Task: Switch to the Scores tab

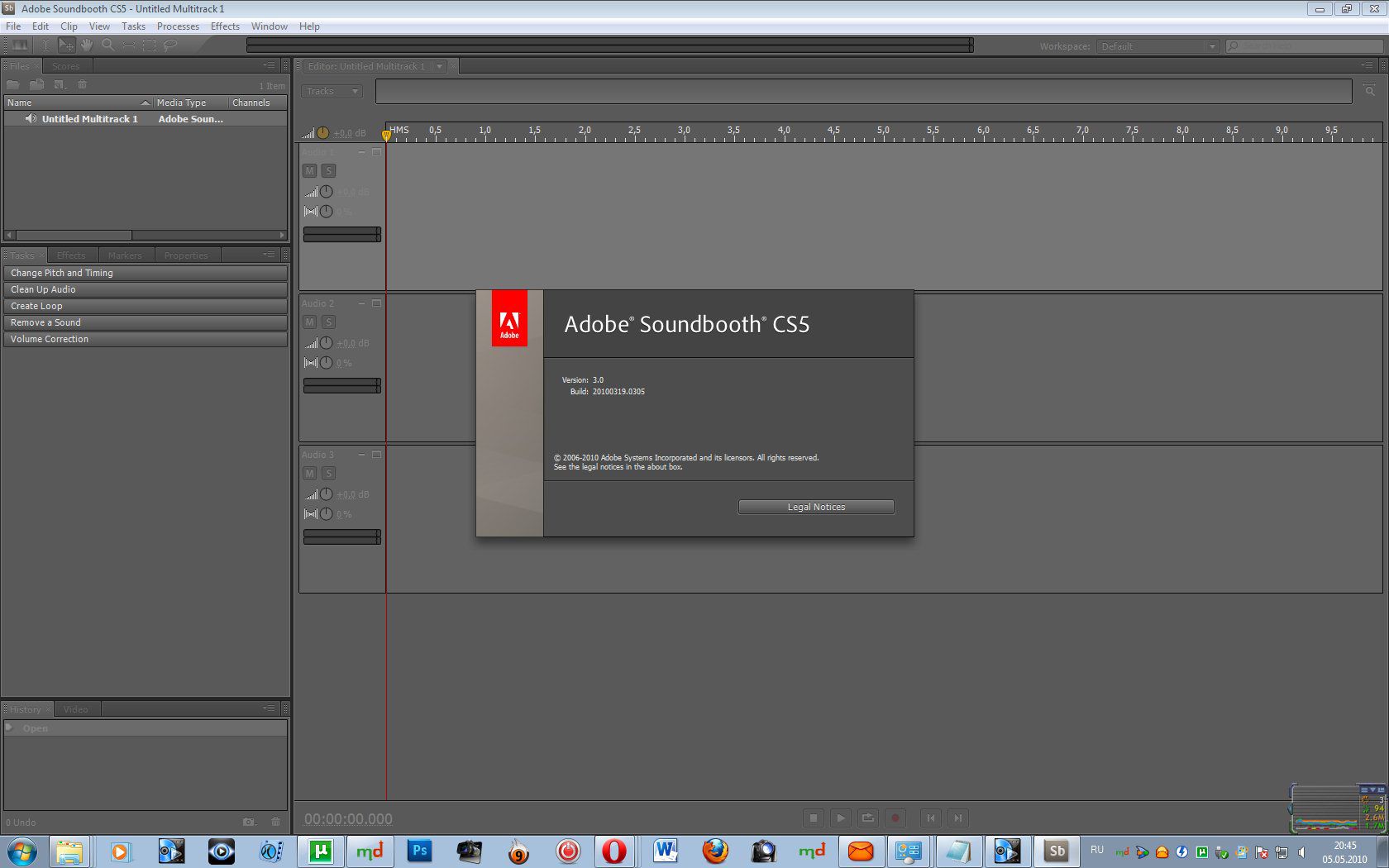Action: [65, 66]
